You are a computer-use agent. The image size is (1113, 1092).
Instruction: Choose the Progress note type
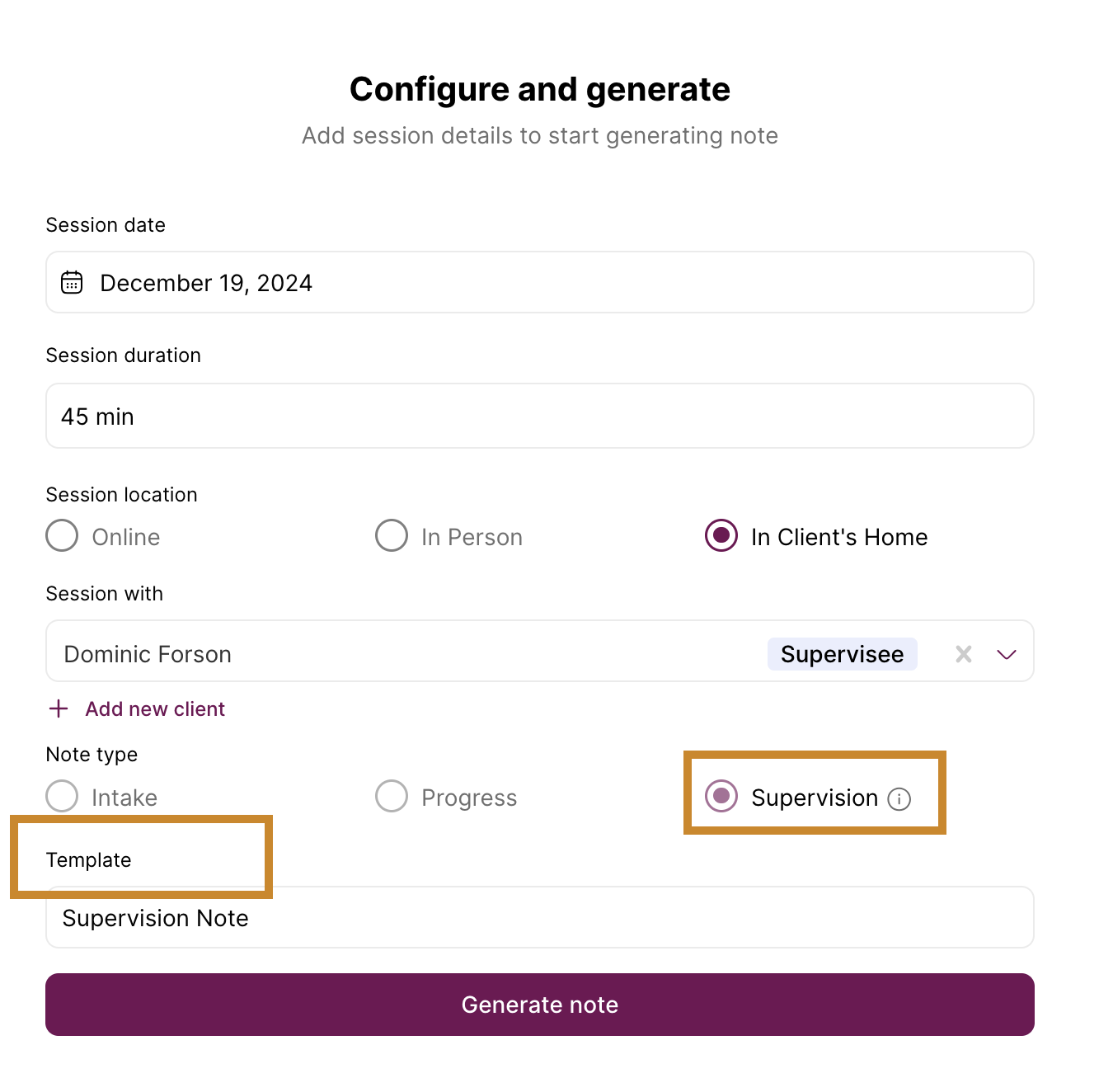[392, 796]
